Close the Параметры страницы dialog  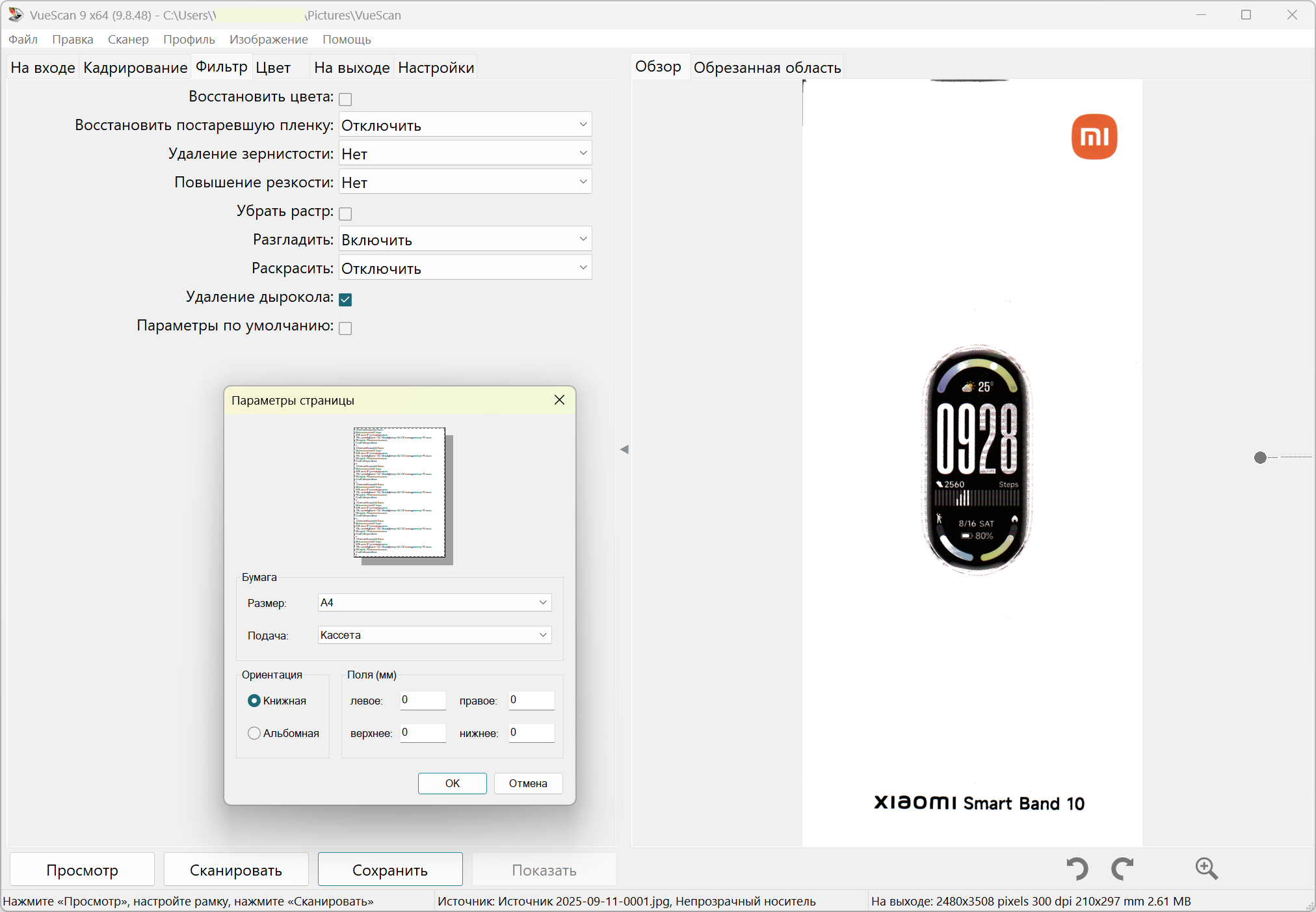click(x=559, y=400)
